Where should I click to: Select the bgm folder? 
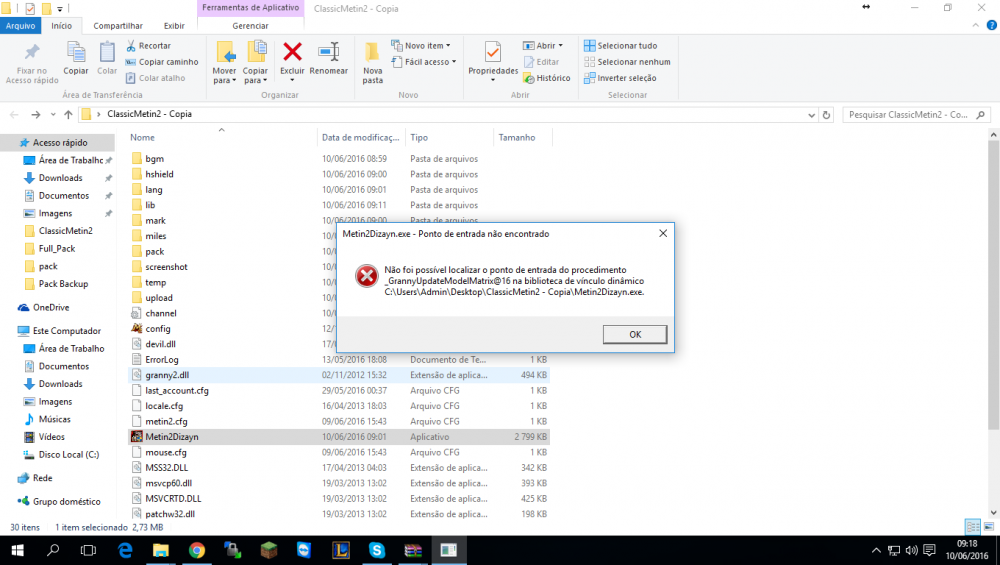(x=154, y=159)
